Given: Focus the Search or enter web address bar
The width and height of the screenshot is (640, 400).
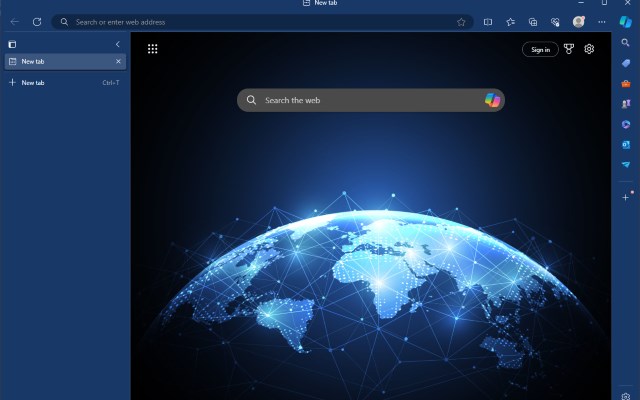Looking at the screenshot, I should [262, 22].
